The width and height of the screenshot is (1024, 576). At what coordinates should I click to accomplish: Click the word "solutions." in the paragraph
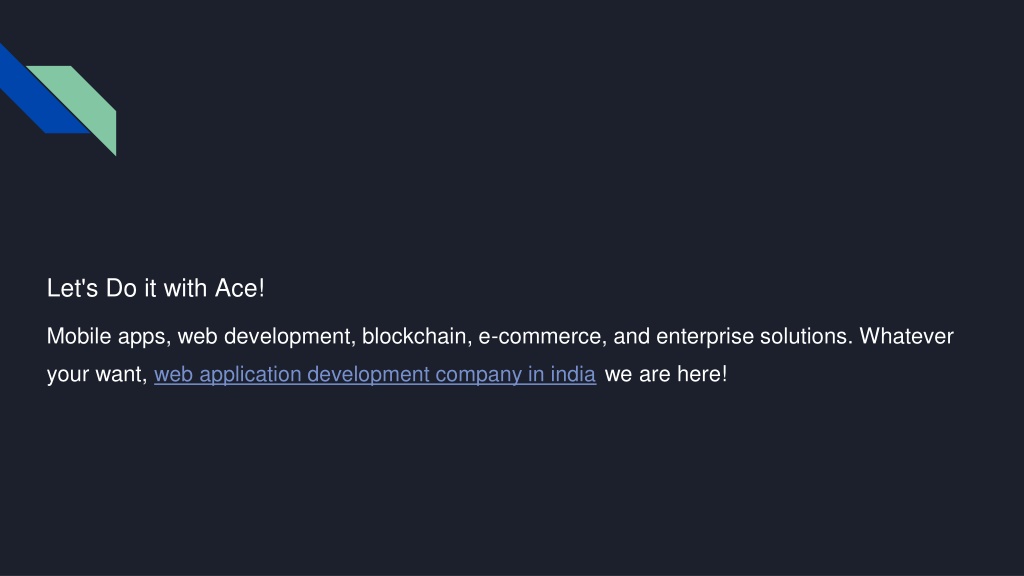pos(807,336)
